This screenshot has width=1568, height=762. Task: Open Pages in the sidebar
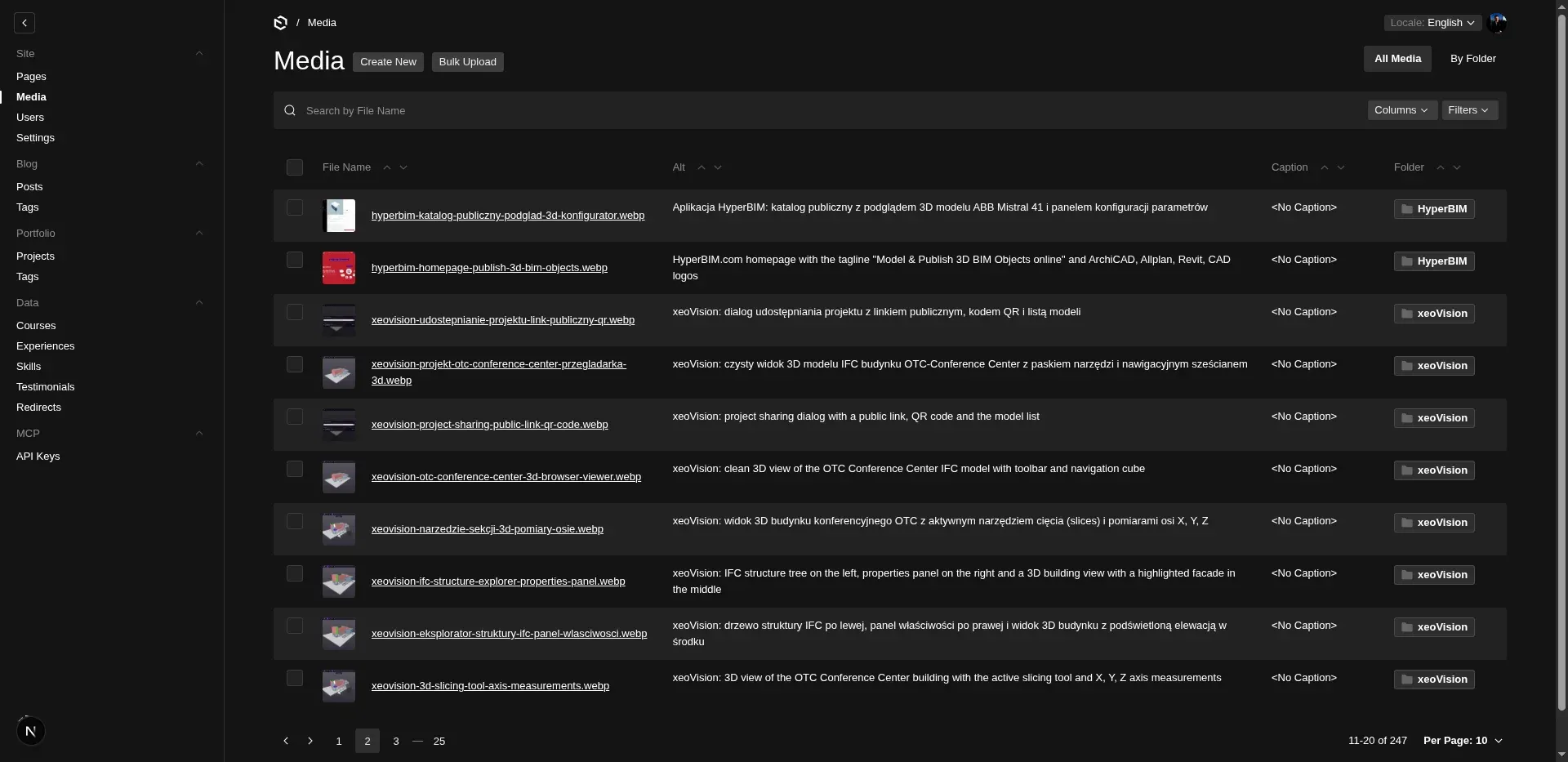tap(31, 77)
